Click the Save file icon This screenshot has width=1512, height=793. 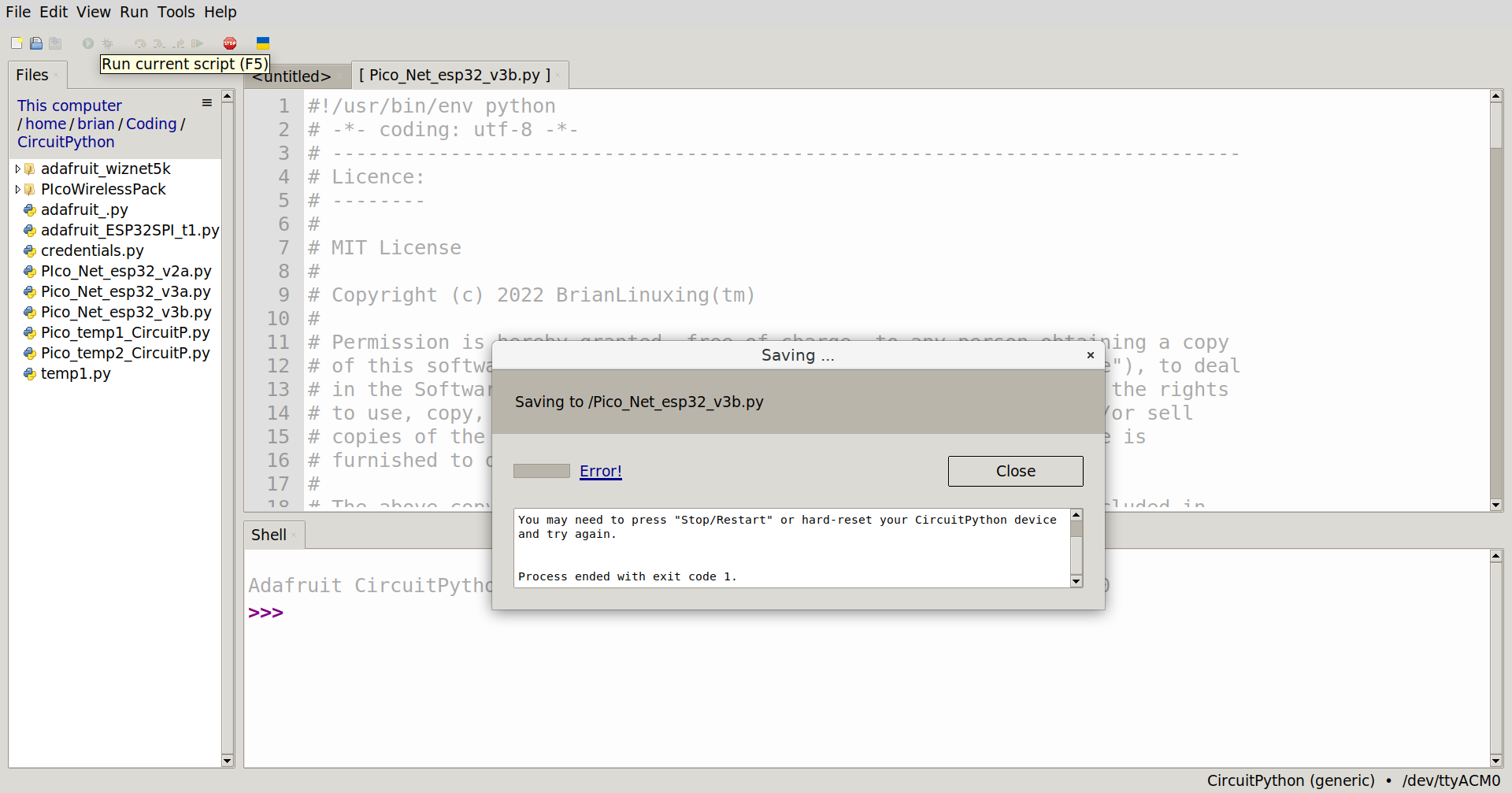(55, 43)
